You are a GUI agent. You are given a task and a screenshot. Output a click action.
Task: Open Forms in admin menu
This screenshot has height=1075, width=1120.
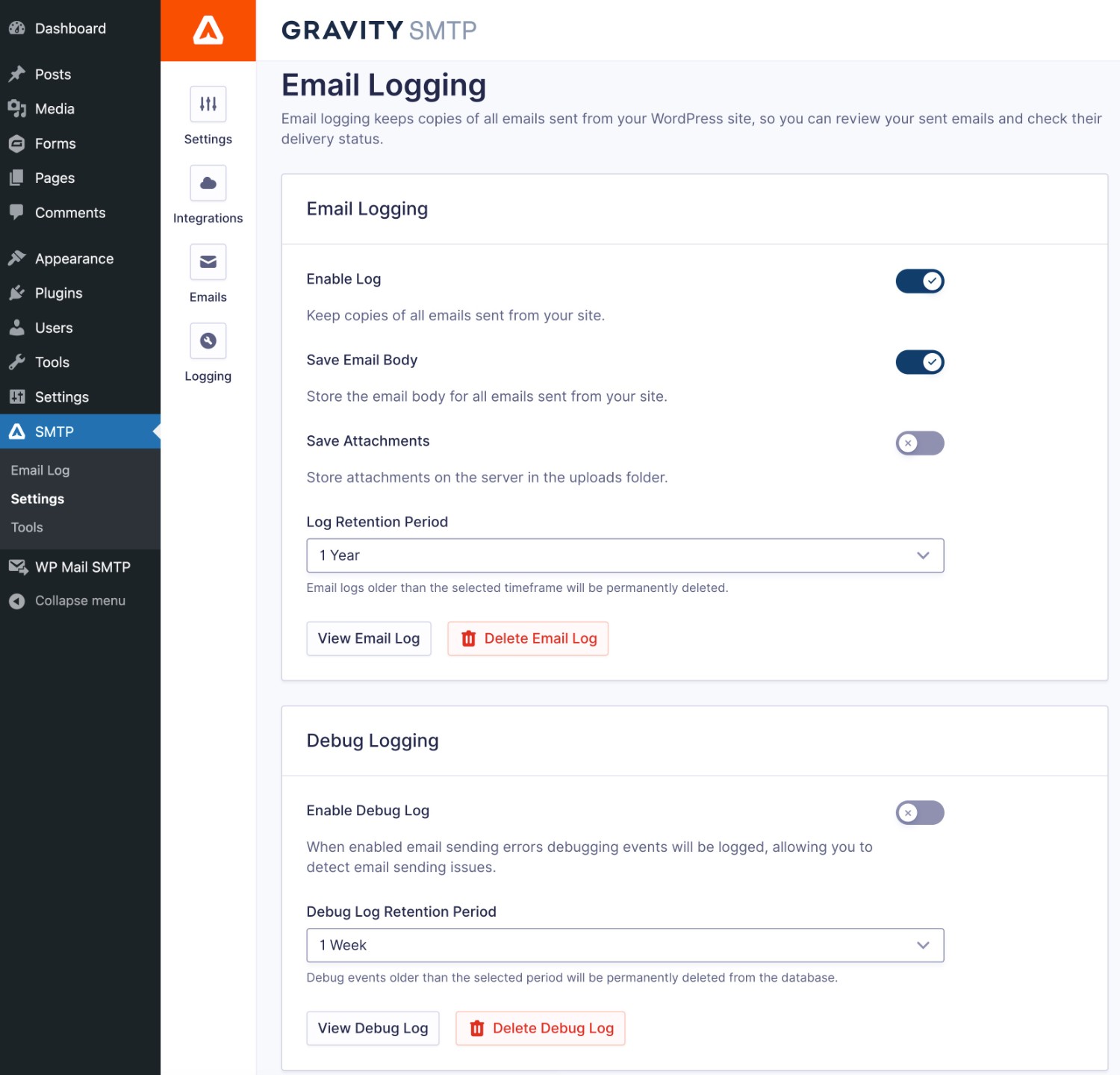coord(55,143)
